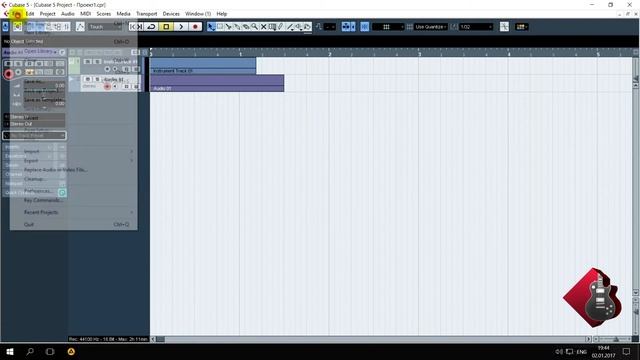
Task: Select the Play speaker tool
Action: coord(299,27)
